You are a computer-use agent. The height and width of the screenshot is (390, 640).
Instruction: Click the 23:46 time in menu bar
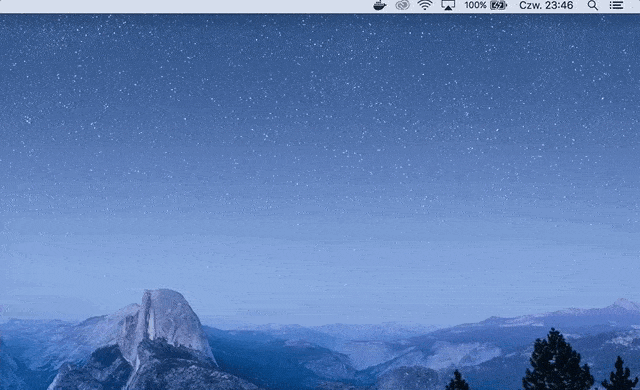click(x=560, y=5)
